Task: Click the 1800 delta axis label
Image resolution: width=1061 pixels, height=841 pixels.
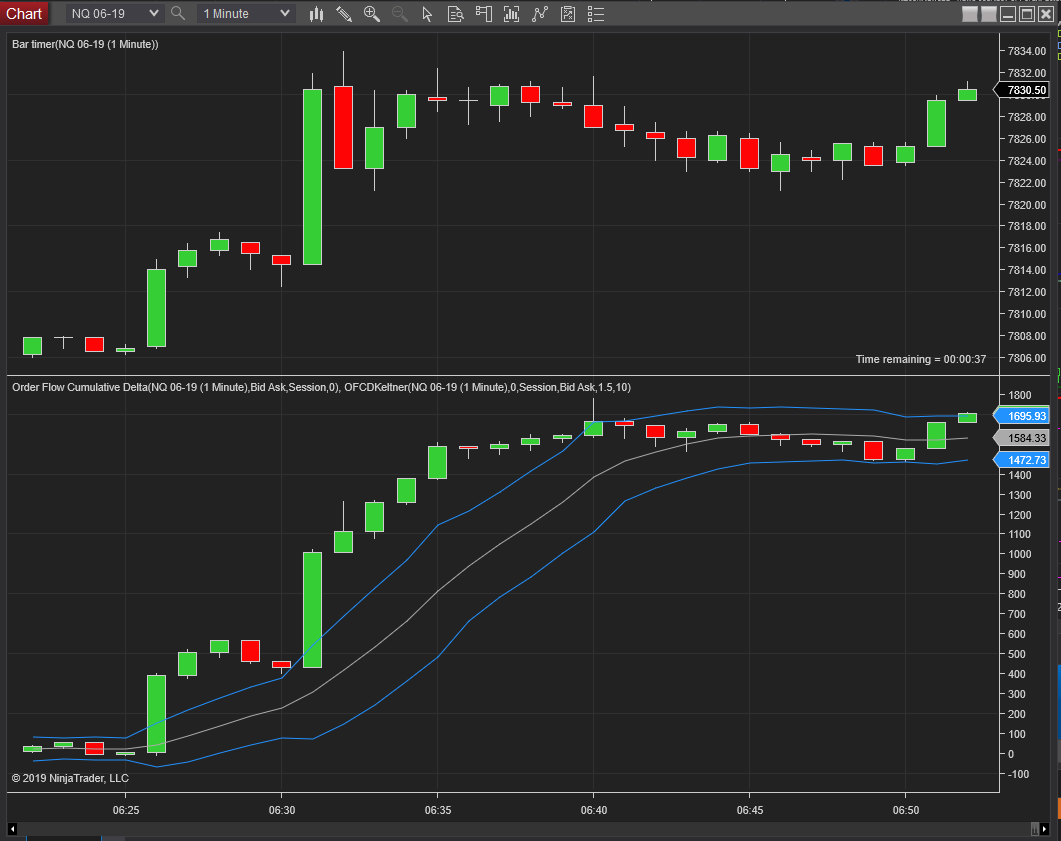Action: tap(1020, 395)
